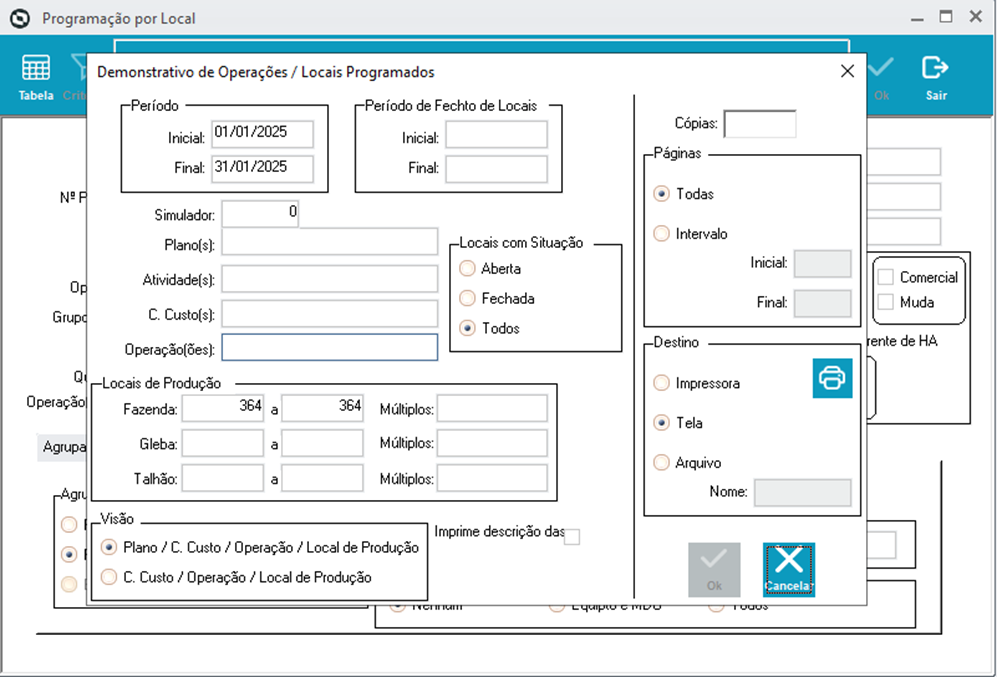Image resolution: width=997 pixels, height=677 pixels.
Task: Select Aberta under Locais com Situação
Action: tap(466, 268)
